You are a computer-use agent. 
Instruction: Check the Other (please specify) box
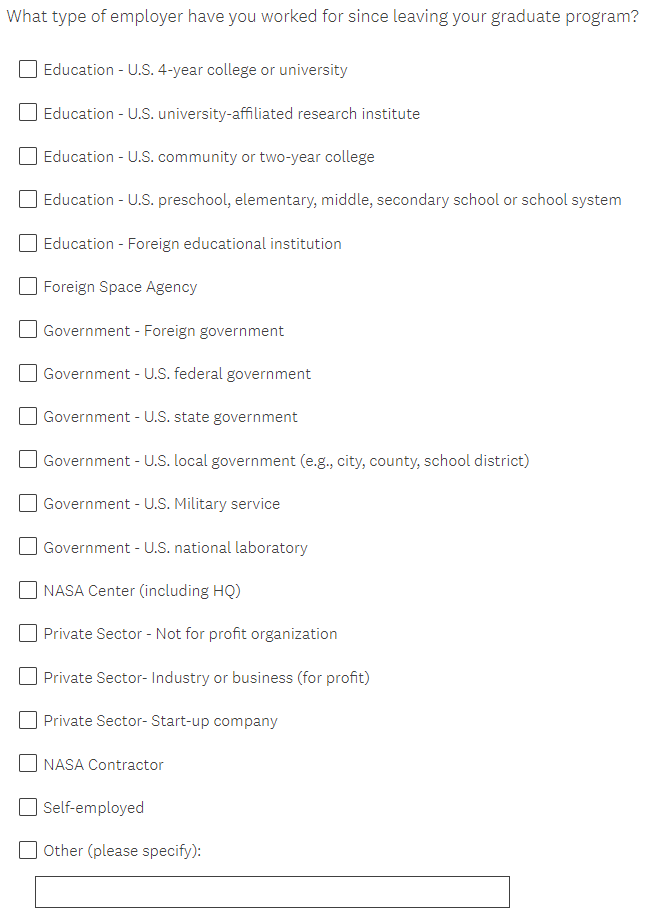(x=29, y=851)
